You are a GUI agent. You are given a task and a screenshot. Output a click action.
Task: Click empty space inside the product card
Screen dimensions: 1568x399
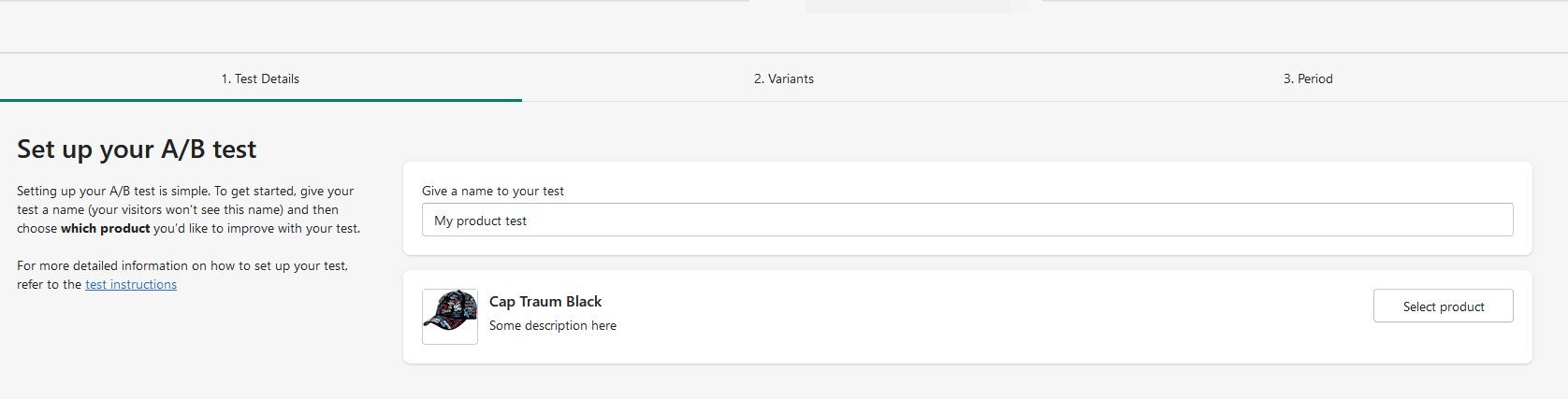click(x=982, y=318)
